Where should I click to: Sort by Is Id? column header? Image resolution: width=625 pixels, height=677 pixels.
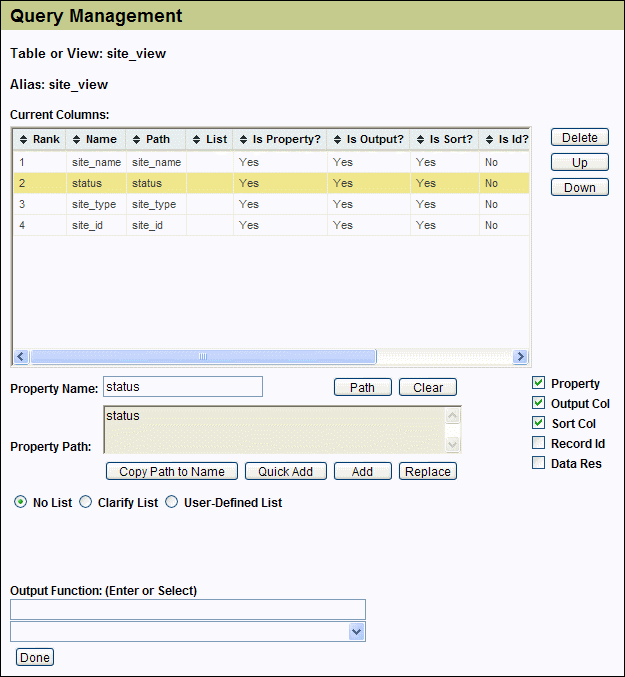pyautogui.click(x=504, y=139)
